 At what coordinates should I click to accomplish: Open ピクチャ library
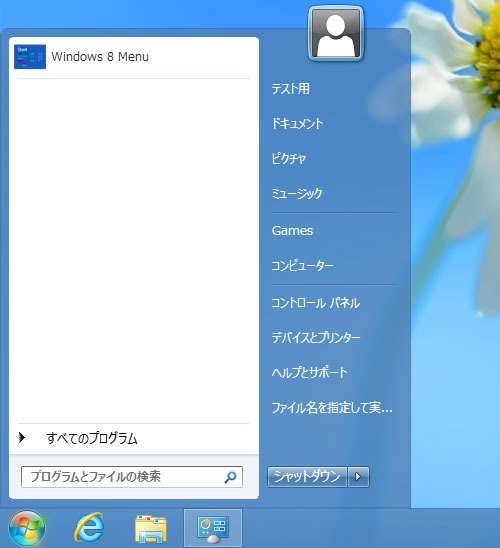[289, 158]
